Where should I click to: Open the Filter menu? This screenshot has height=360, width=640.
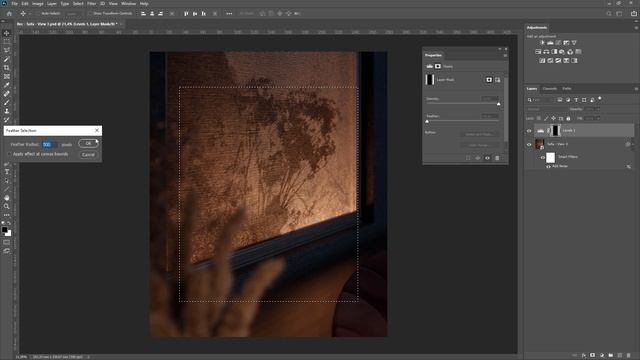[x=91, y=4]
